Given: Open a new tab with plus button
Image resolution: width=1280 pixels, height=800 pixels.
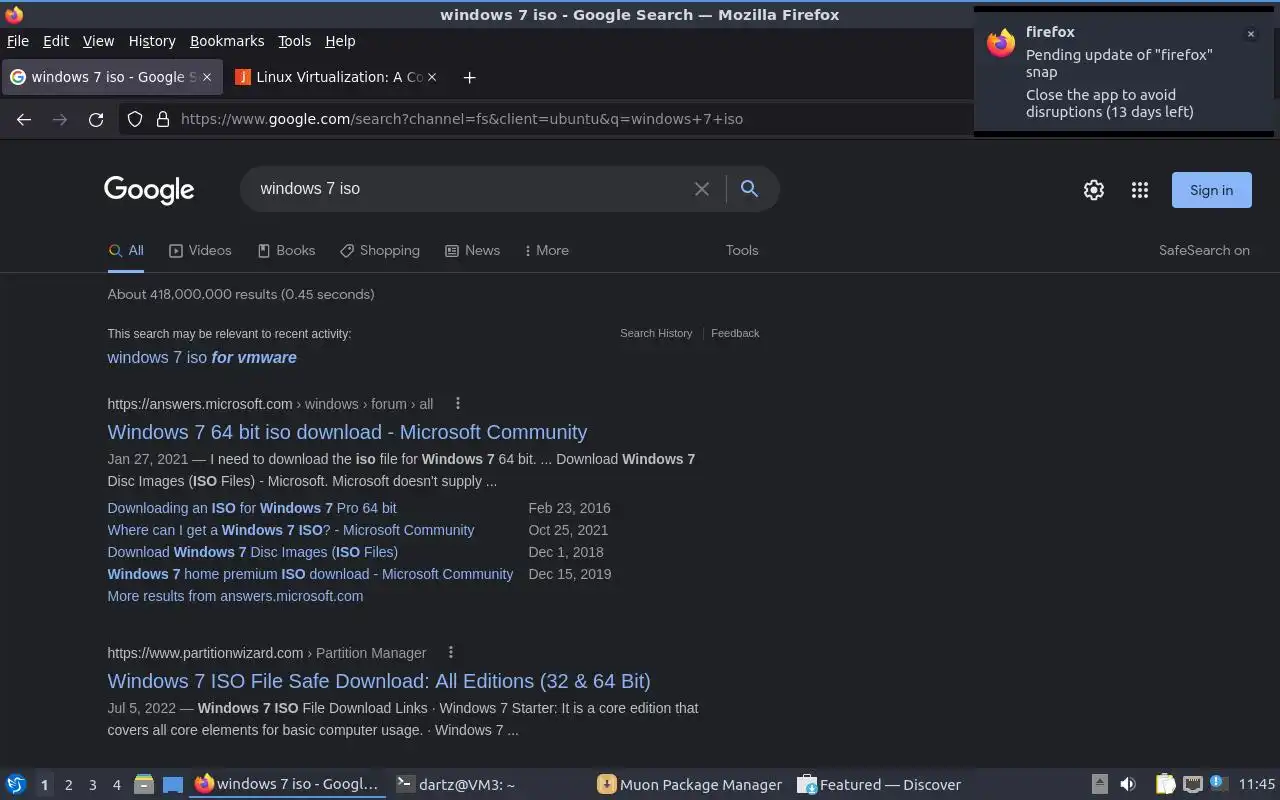Looking at the screenshot, I should pyautogui.click(x=469, y=77).
